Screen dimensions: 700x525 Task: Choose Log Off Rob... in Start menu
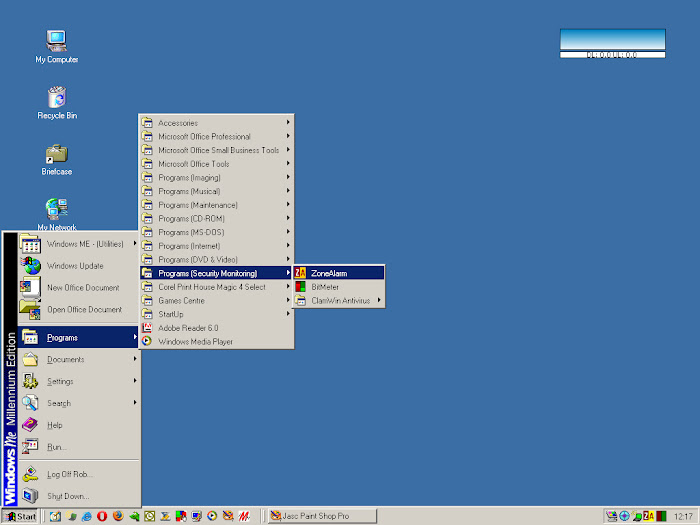pyautogui.click(x=79, y=474)
